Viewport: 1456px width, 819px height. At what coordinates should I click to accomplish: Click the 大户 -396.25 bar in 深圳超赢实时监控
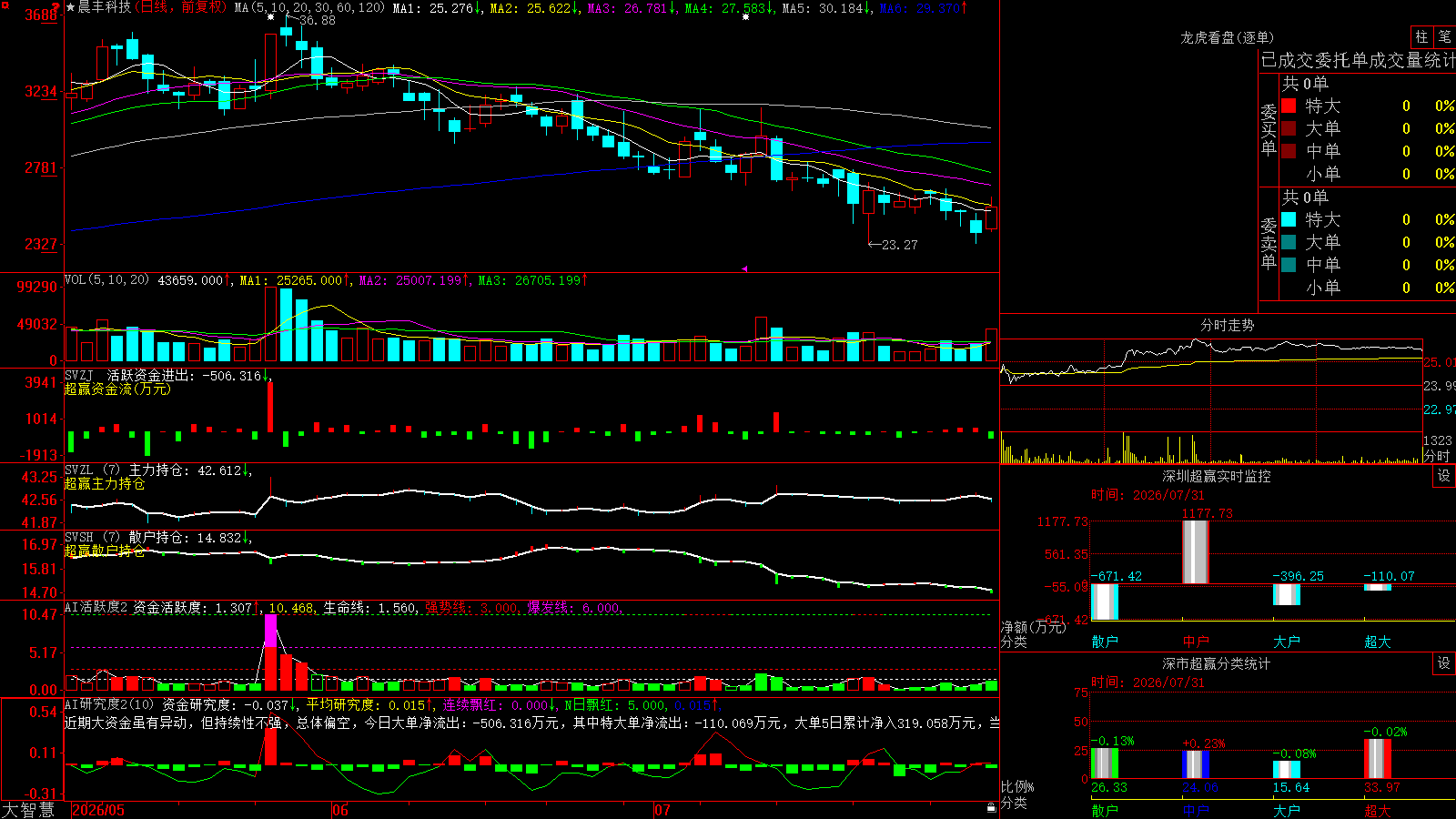(x=1287, y=595)
